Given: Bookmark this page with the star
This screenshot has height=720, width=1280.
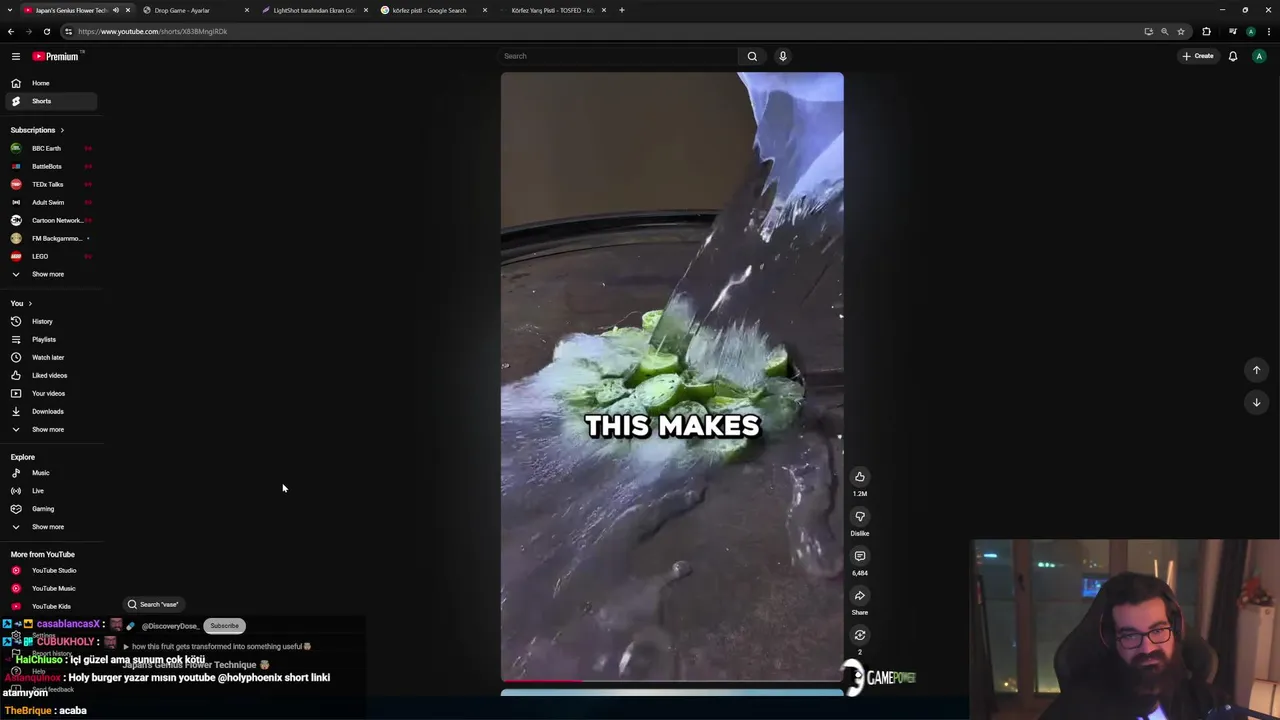Looking at the screenshot, I should tap(1181, 31).
